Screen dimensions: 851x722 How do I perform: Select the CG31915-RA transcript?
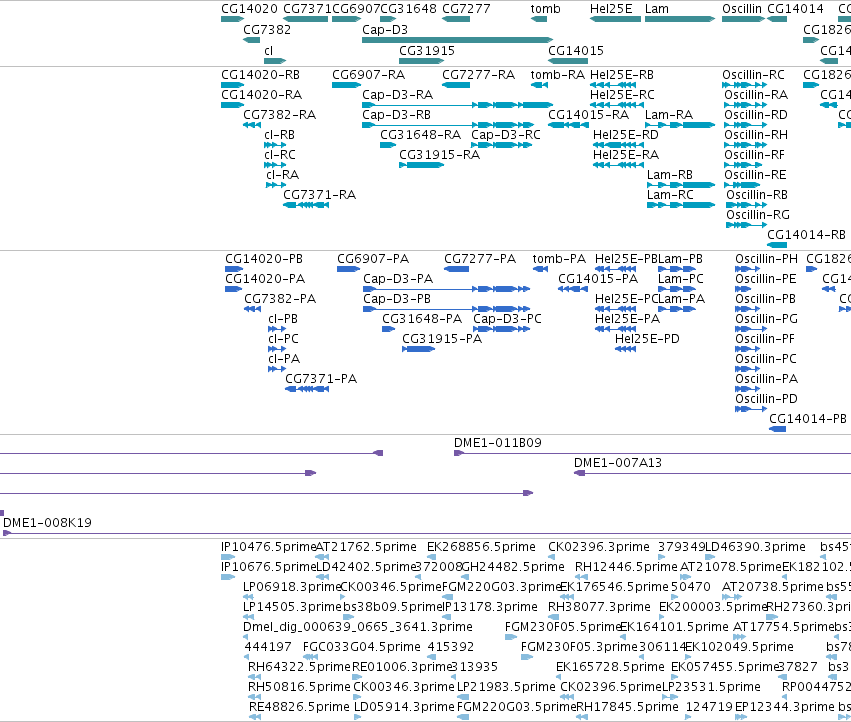[421, 165]
